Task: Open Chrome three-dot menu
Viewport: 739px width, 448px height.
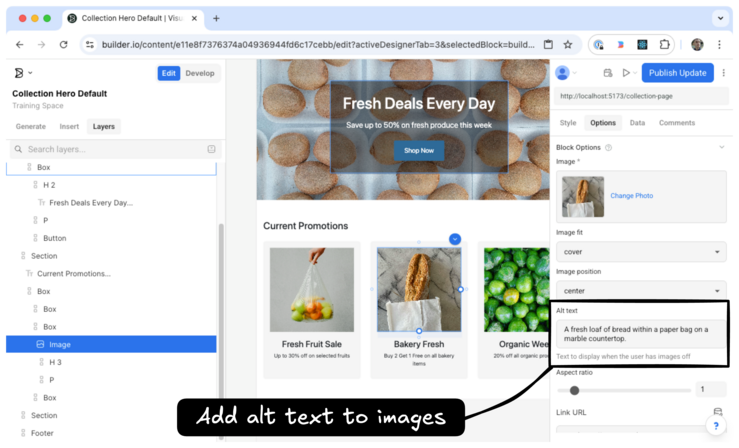Action: click(x=719, y=45)
